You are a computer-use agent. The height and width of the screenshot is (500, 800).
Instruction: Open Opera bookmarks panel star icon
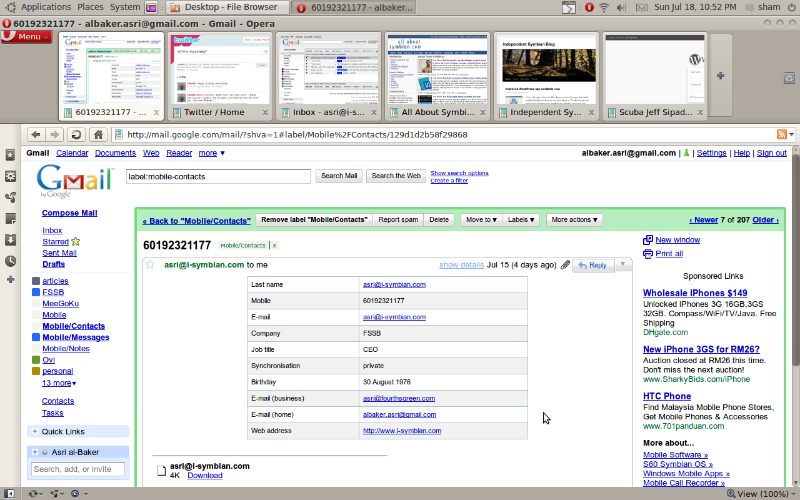[x=10, y=155]
